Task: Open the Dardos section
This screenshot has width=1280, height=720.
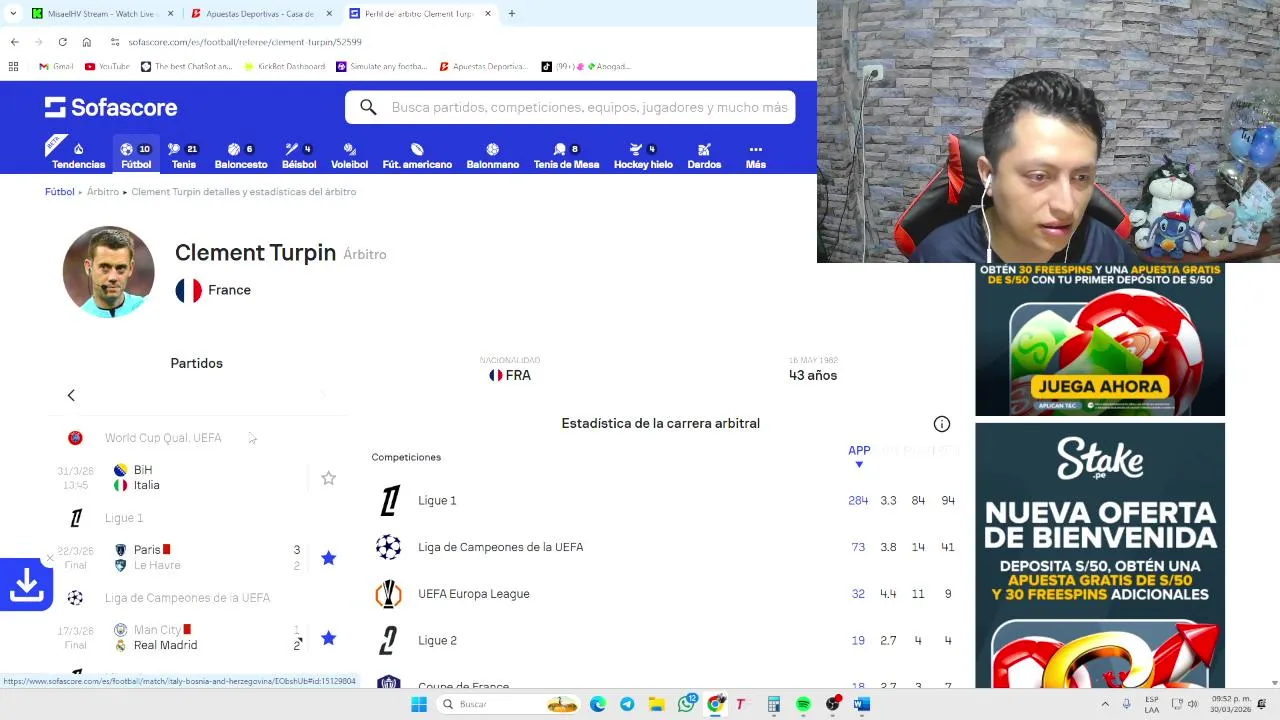Action: (x=704, y=156)
